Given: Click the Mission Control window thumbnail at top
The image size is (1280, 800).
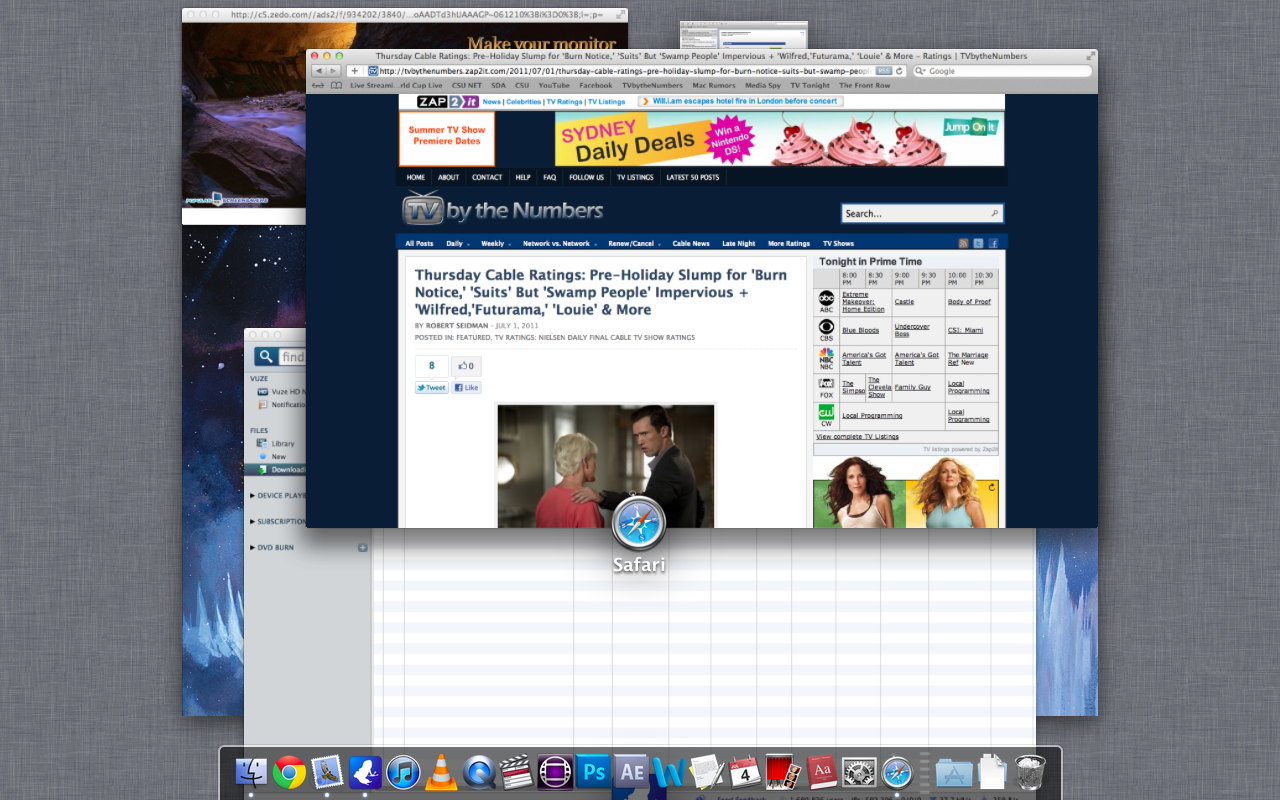Looking at the screenshot, I should point(744,35).
